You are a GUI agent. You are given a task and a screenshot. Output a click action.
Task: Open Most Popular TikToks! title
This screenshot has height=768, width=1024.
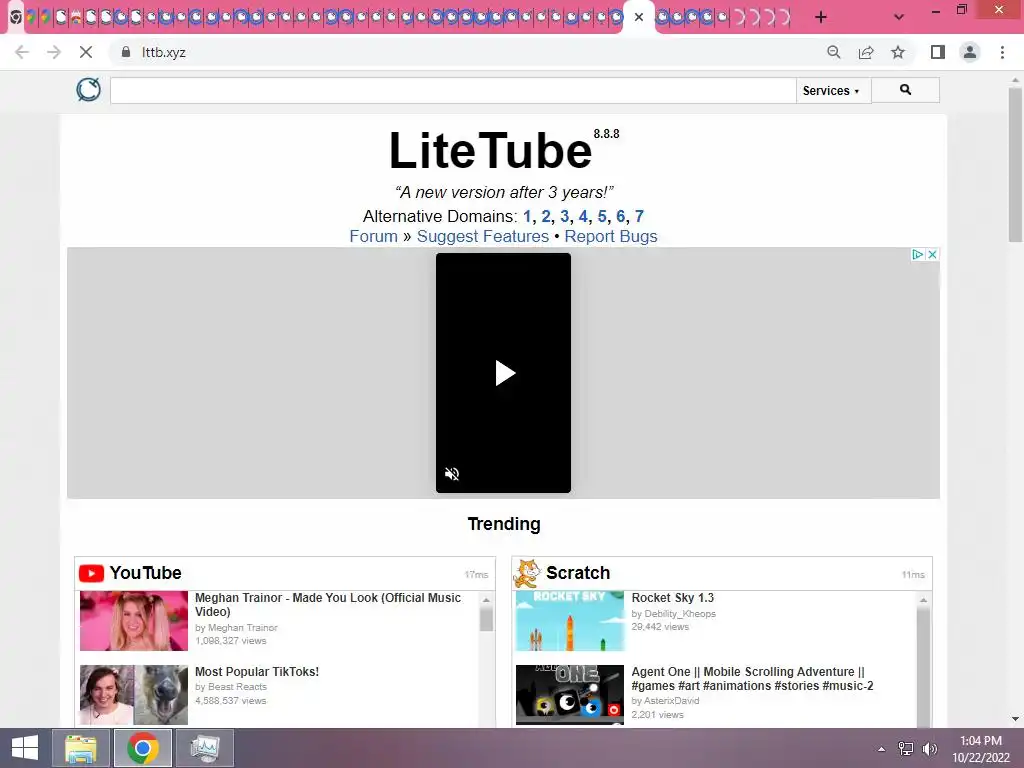257,672
